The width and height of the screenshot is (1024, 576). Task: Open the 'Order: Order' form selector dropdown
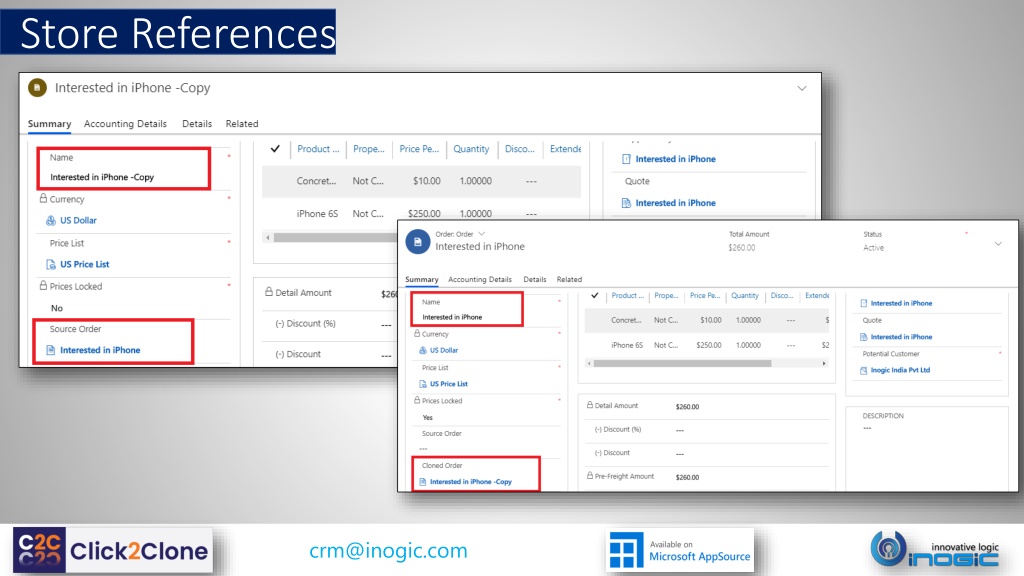click(x=482, y=234)
